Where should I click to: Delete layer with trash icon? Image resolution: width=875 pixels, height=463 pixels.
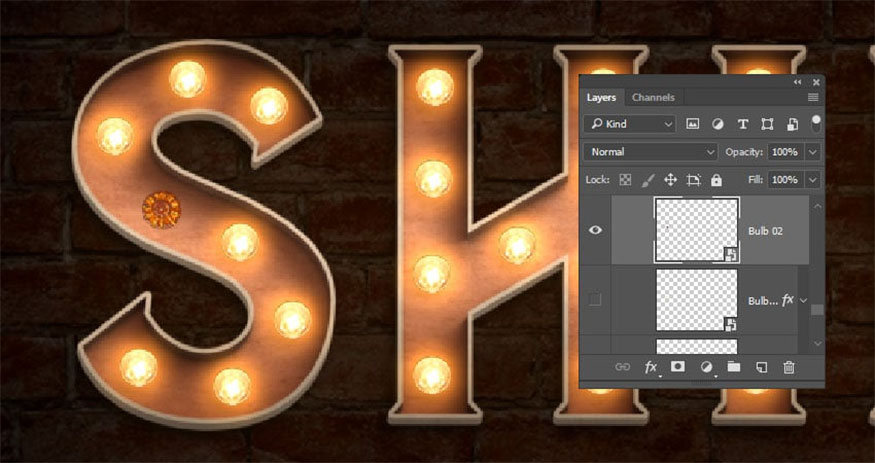[x=789, y=367]
